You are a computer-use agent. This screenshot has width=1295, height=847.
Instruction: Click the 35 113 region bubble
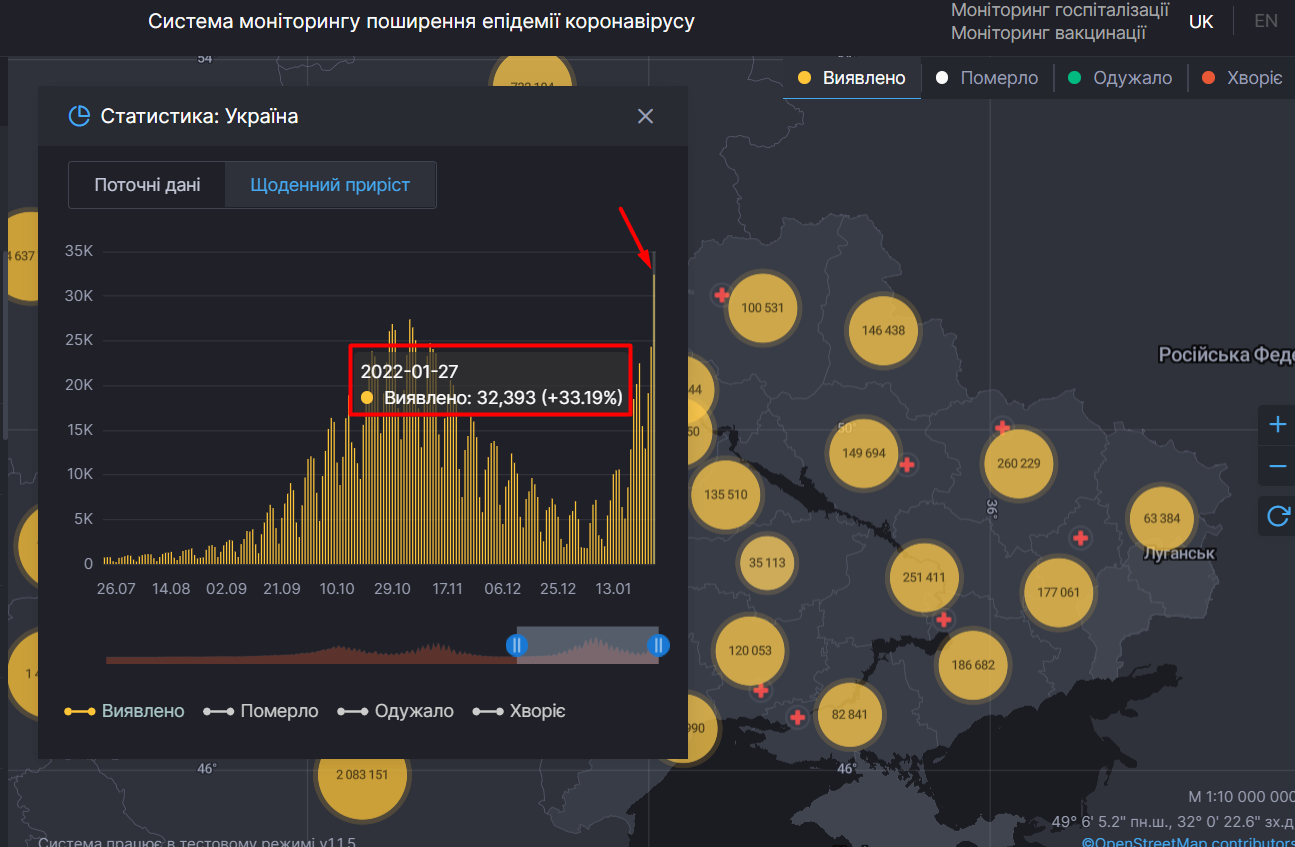click(767, 563)
